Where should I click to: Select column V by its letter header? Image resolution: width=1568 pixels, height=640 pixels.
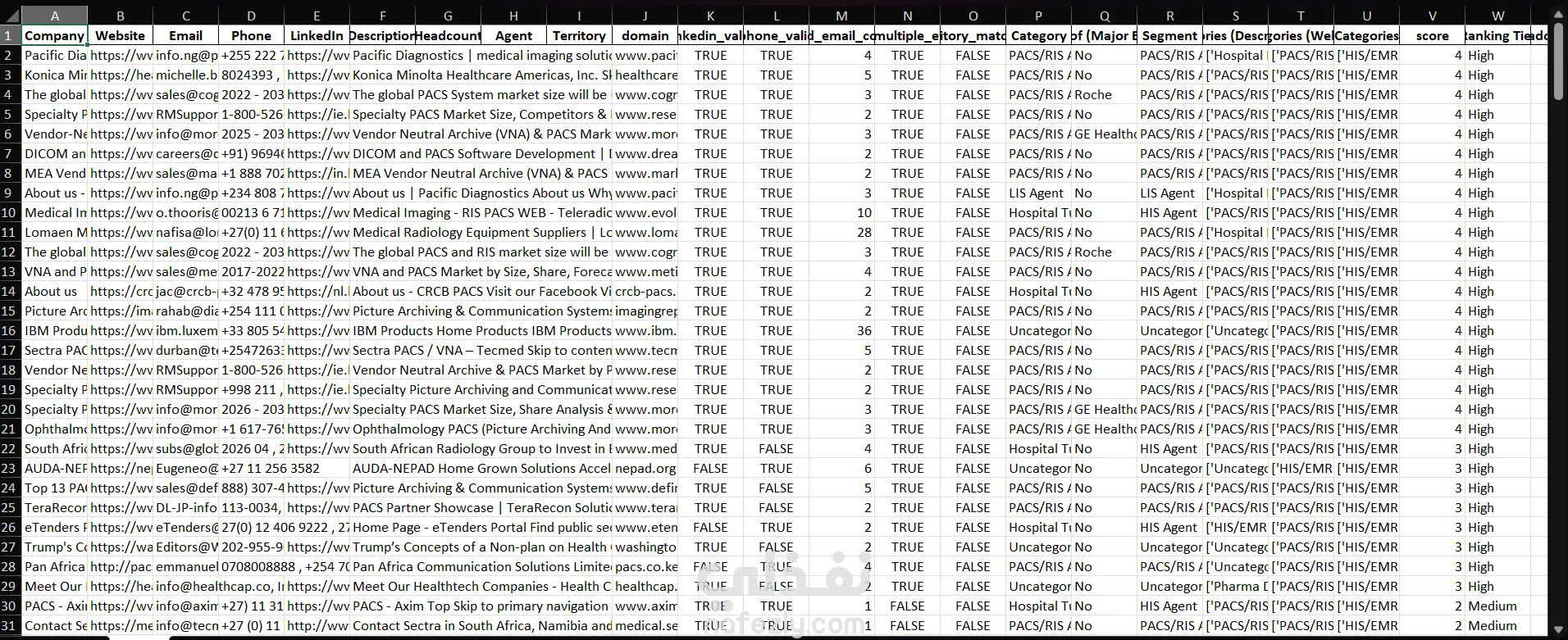1432,16
